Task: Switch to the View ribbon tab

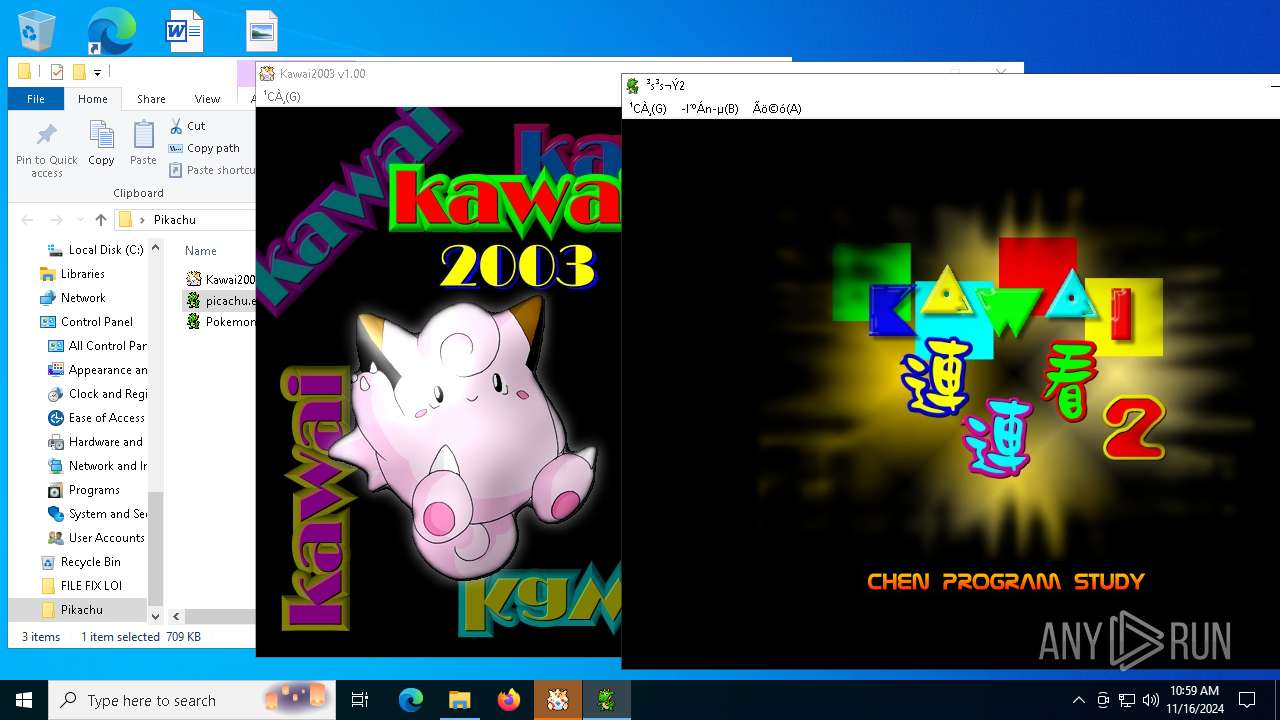Action: point(207,99)
